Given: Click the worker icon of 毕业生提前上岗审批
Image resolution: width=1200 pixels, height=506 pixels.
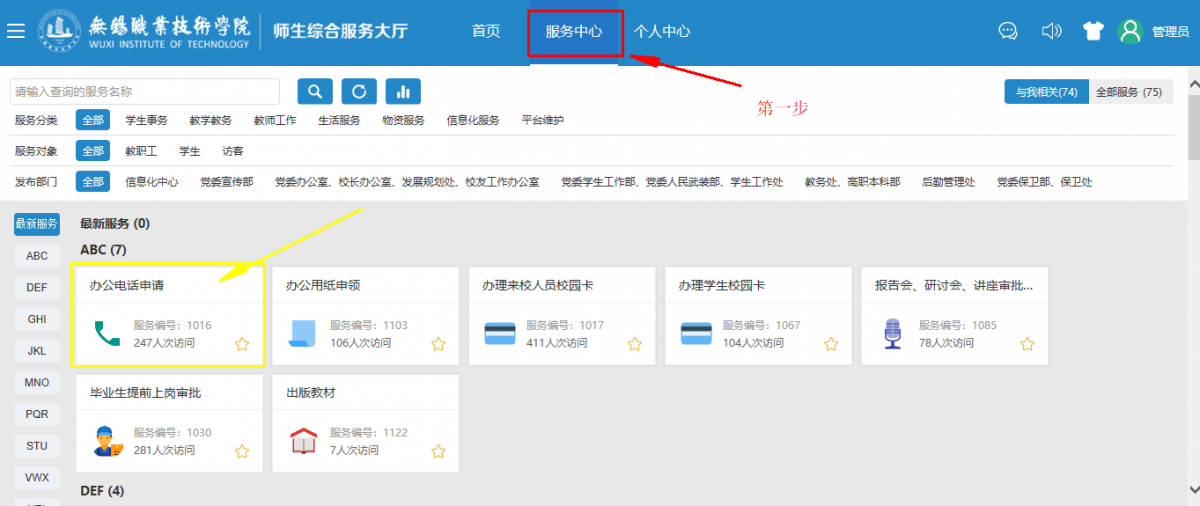Looking at the screenshot, I should click(107, 441).
